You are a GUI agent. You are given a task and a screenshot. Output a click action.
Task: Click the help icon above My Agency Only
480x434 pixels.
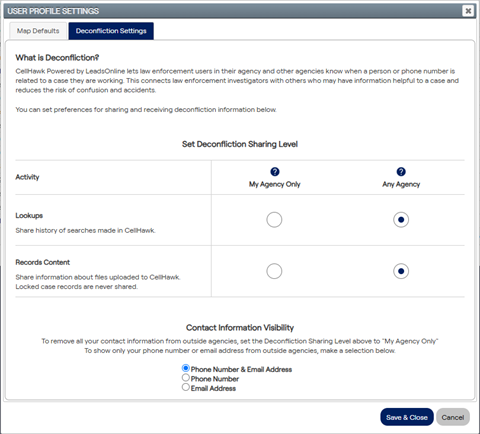point(275,172)
